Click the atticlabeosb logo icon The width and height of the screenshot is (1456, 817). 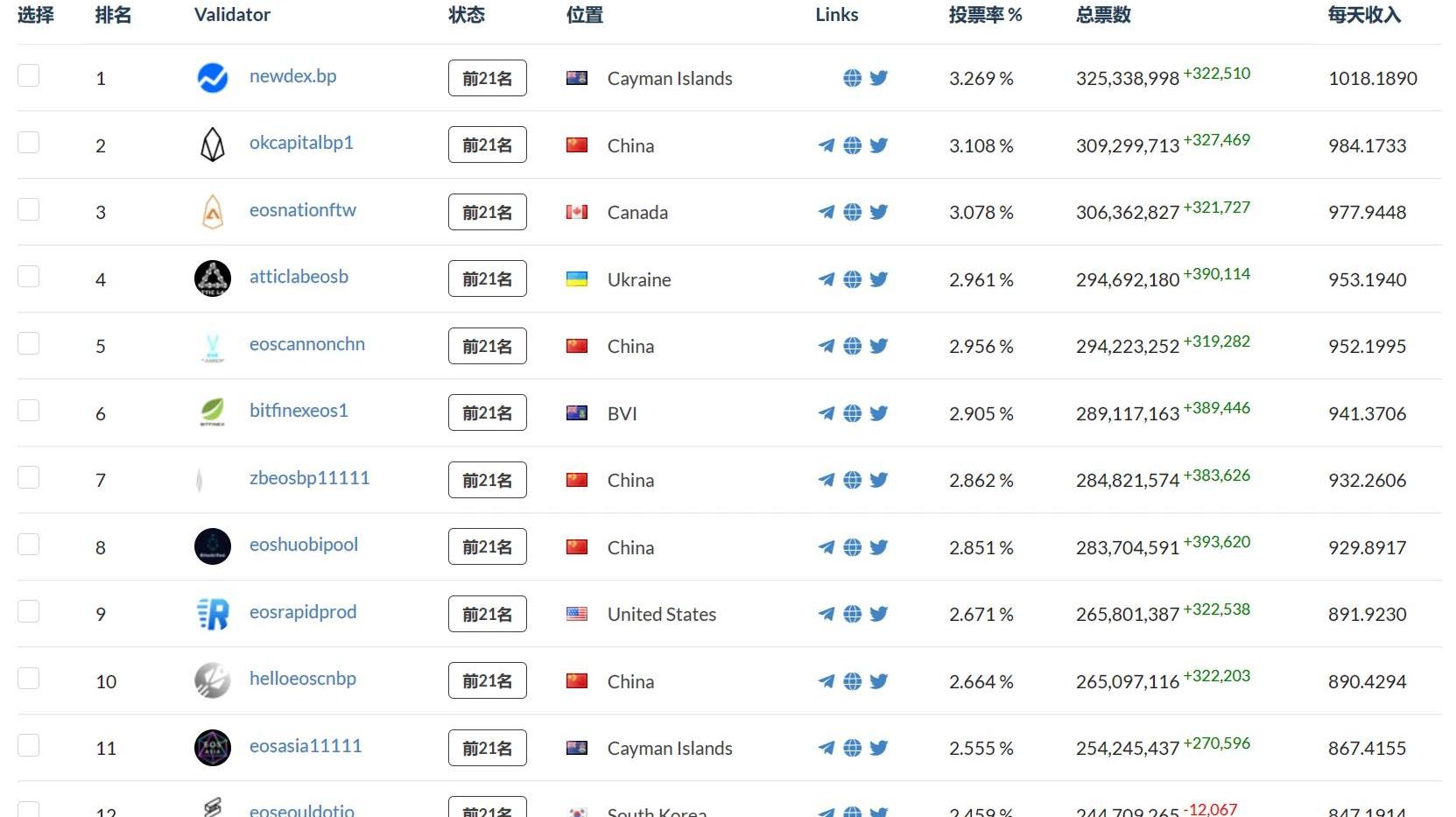click(x=213, y=278)
